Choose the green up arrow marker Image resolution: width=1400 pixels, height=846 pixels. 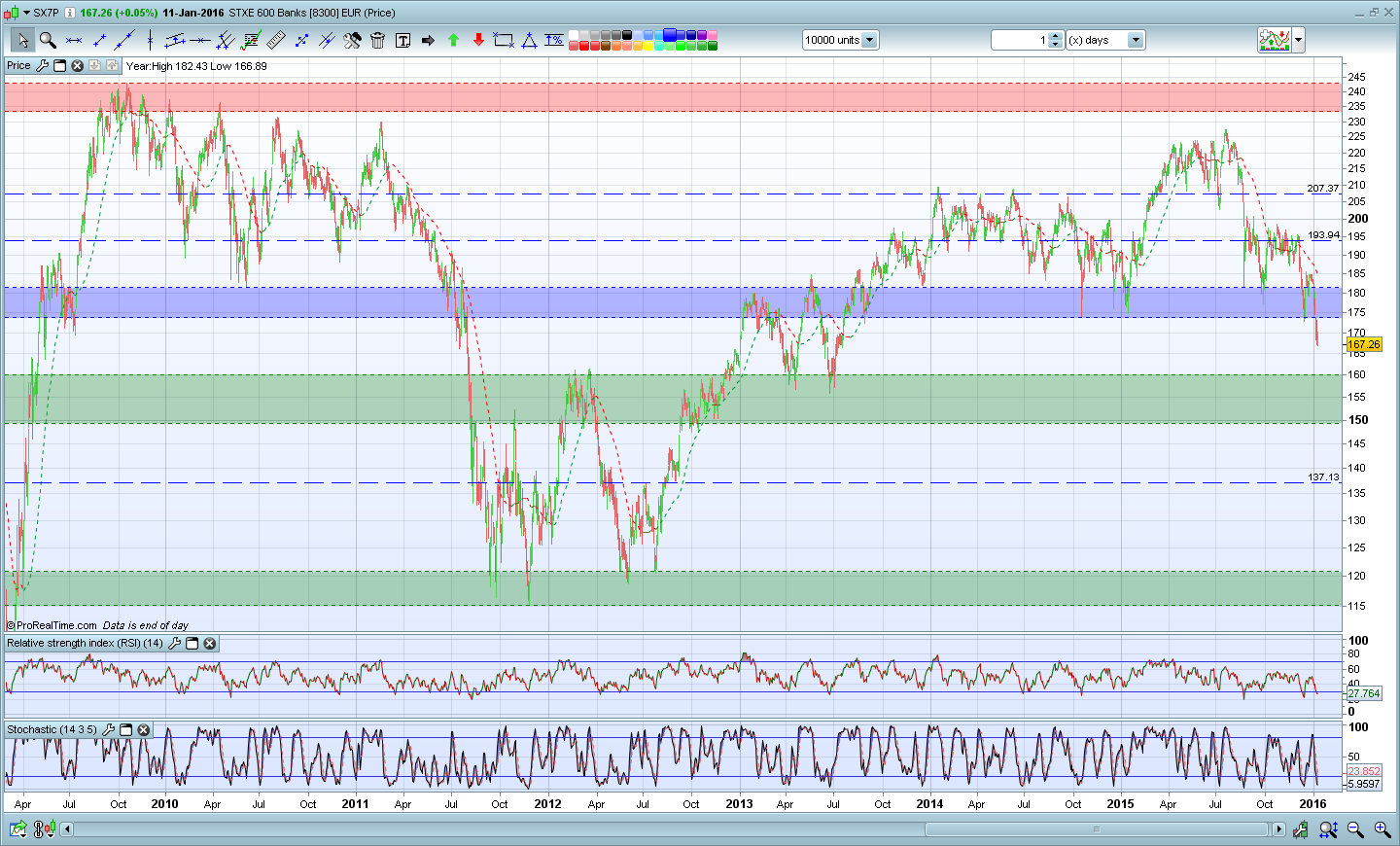(x=453, y=40)
